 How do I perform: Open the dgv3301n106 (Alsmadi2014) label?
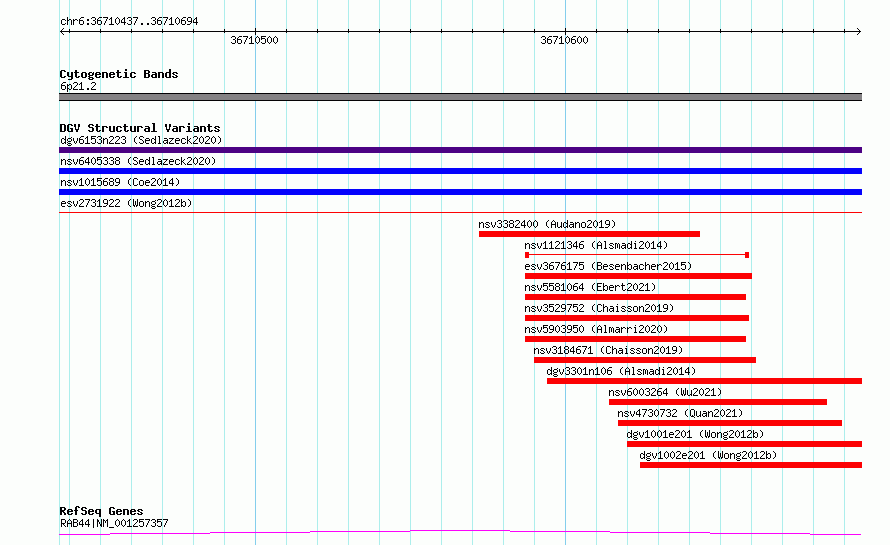coord(621,371)
